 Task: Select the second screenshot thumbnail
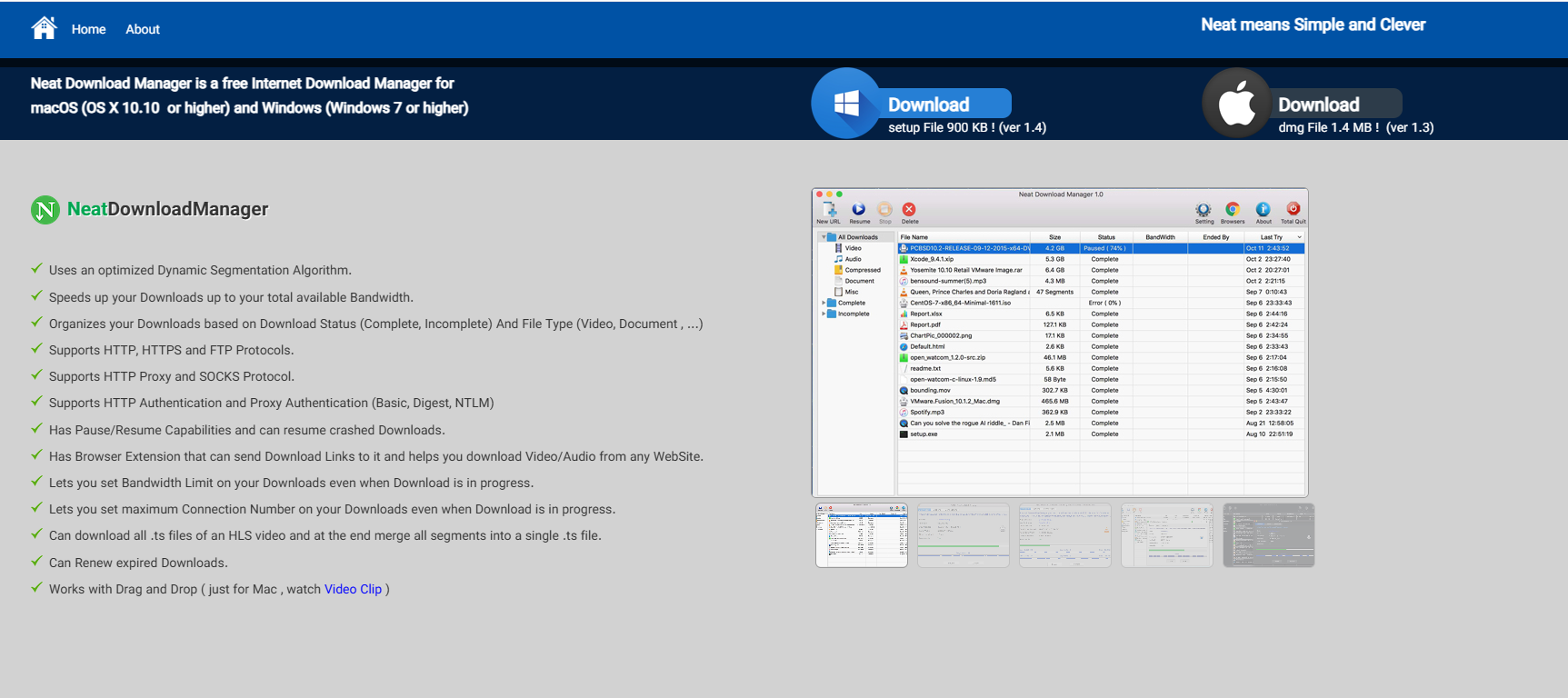click(x=964, y=535)
